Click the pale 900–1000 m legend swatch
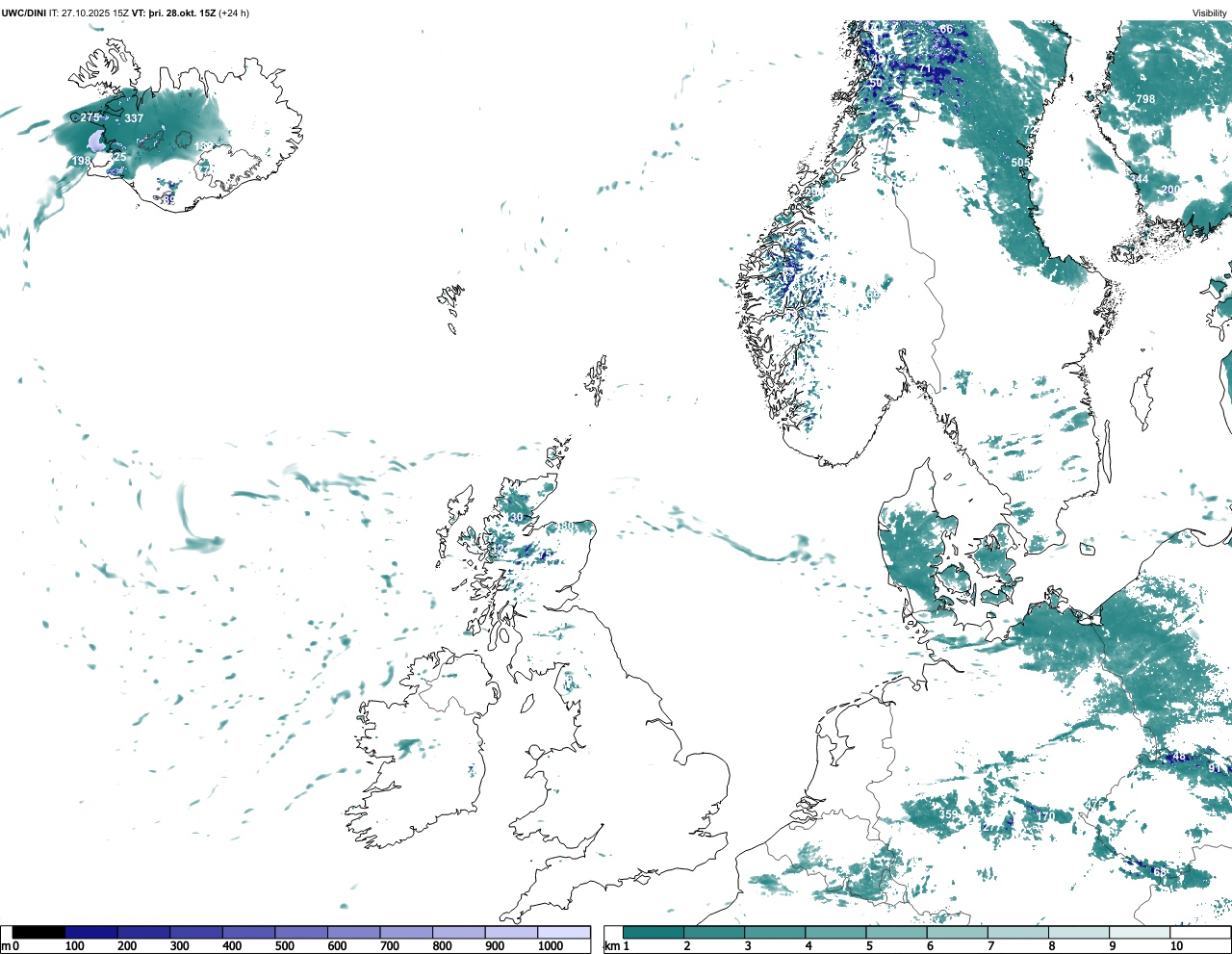 (x=511, y=933)
